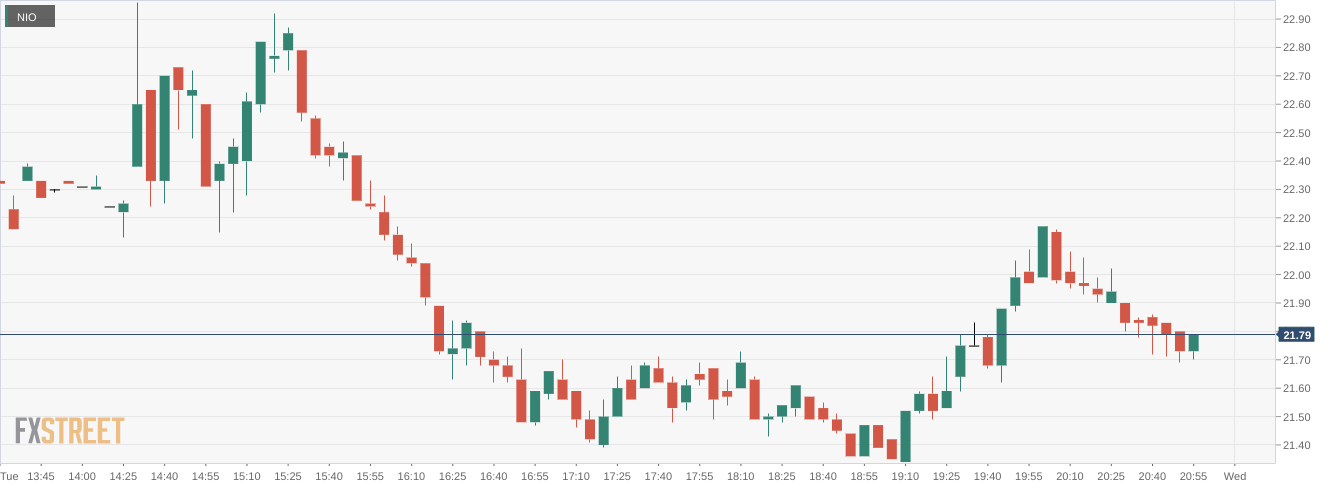Select the 17:25 time axis label
This screenshot has height=489, width=1340.
[x=617, y=477]
